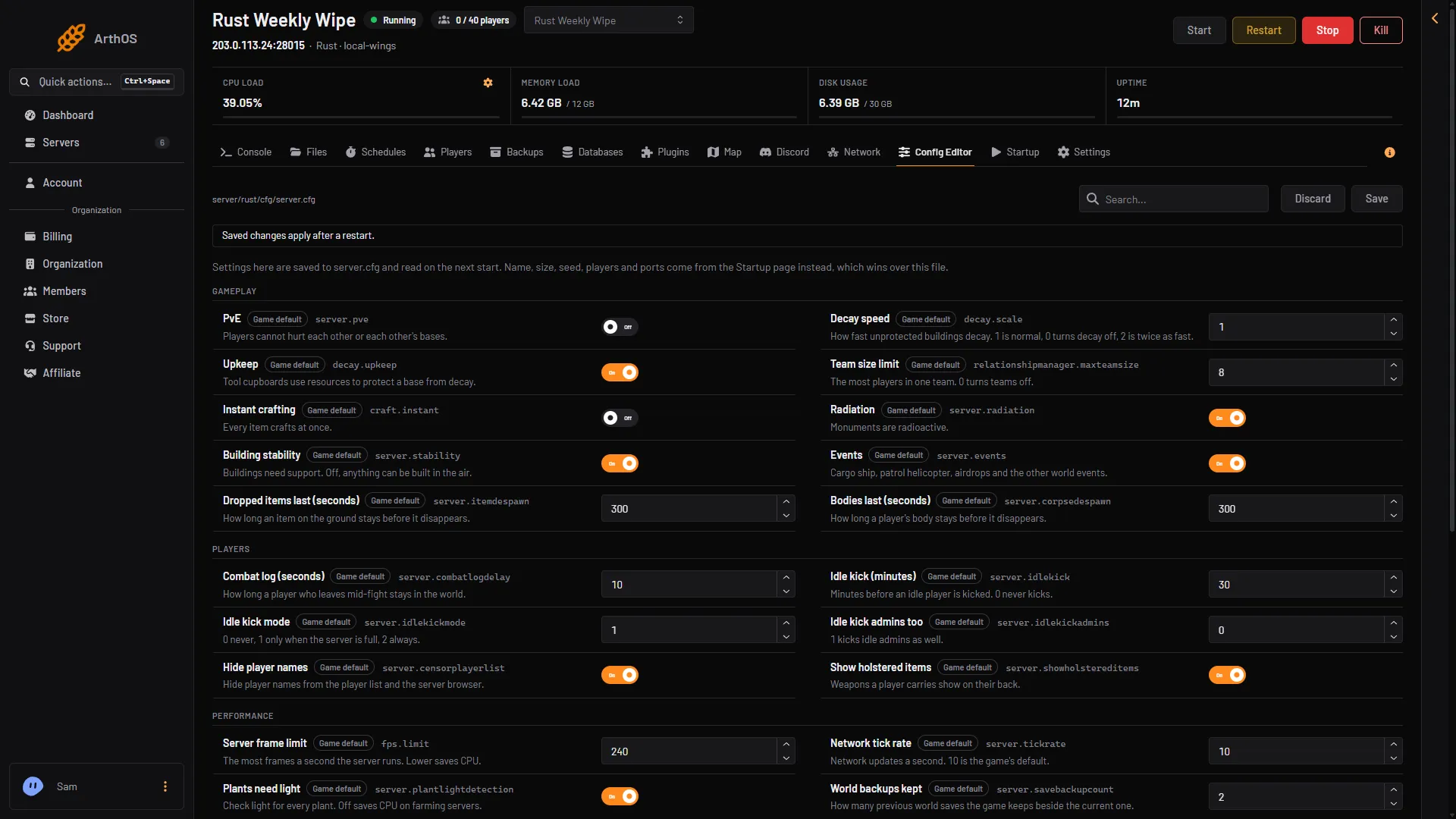Go to the Startup tab
Image resolution: width=1456 pixels, height=819 pixels.
(x=1015, y=152)
